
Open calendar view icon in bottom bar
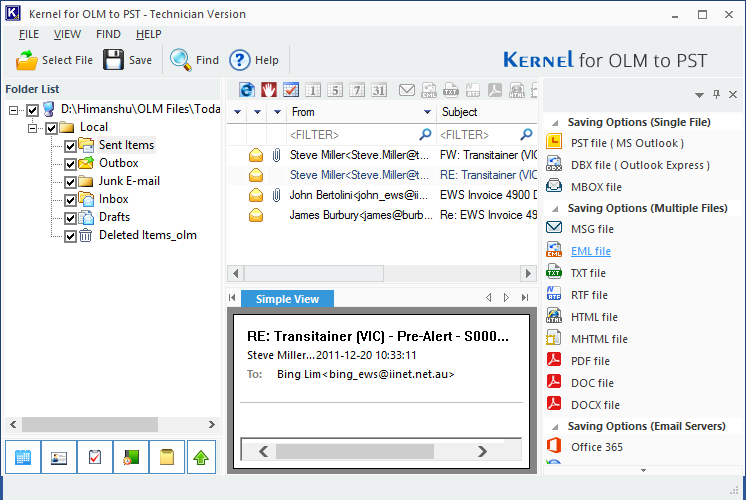(x=23, y=457)
